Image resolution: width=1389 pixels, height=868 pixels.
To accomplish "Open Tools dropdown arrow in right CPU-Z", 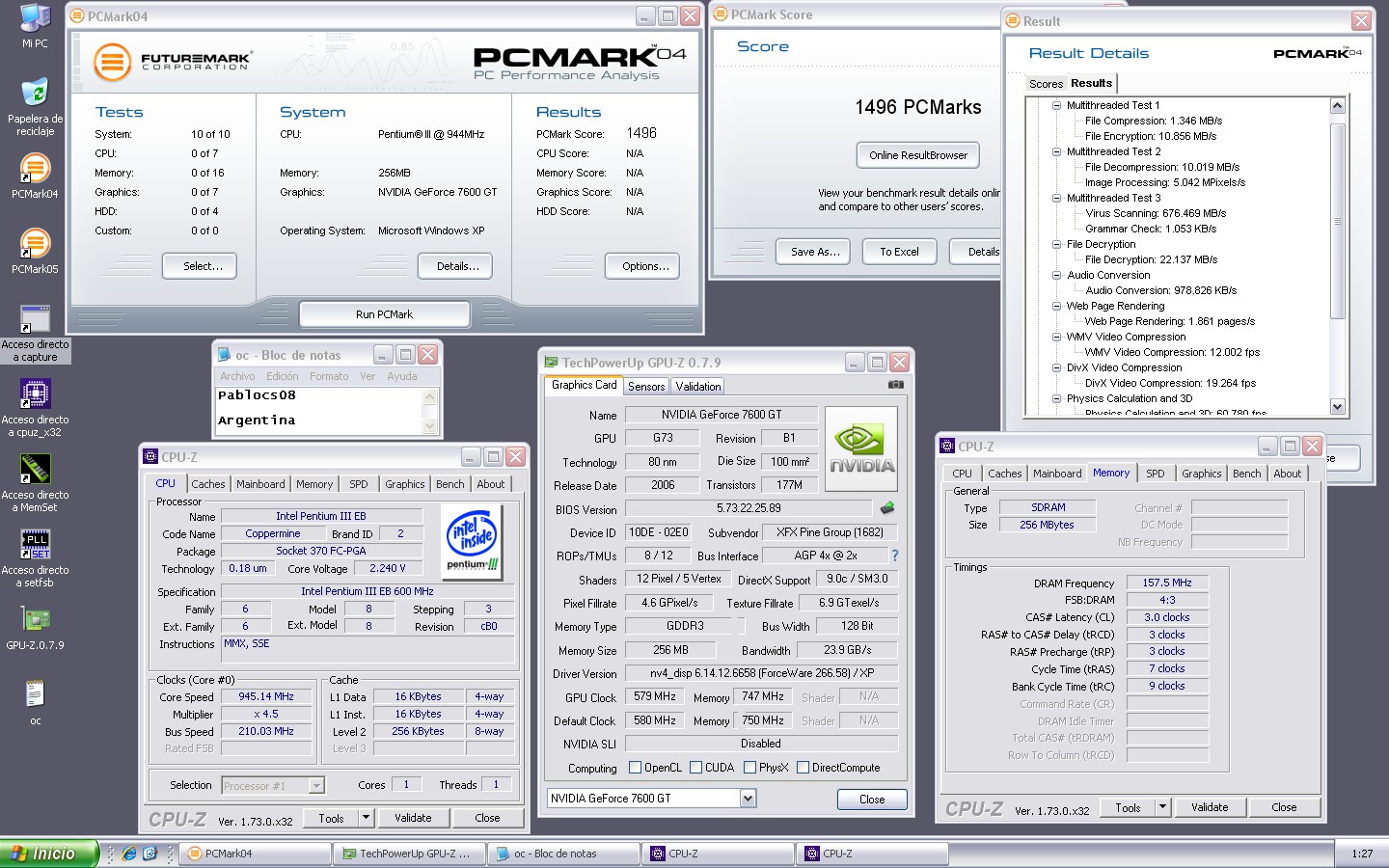I will pyautogui.click(x=1162, y=807).
